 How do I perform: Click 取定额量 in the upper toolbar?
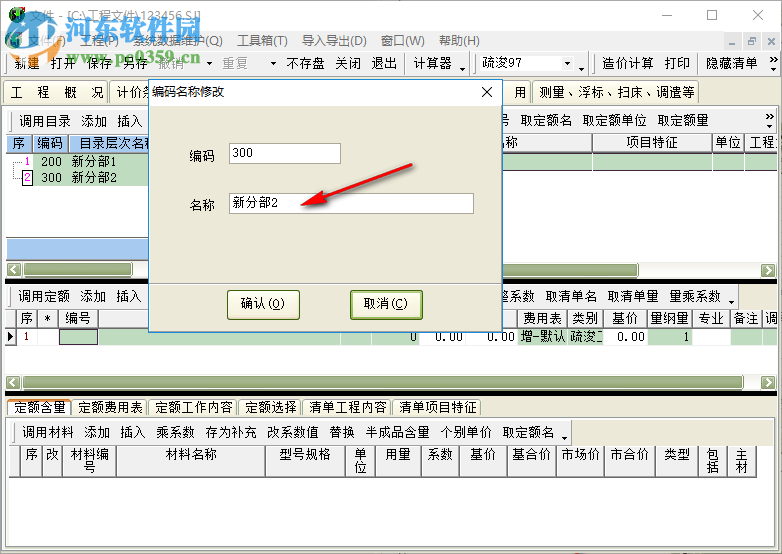(683, 121)
